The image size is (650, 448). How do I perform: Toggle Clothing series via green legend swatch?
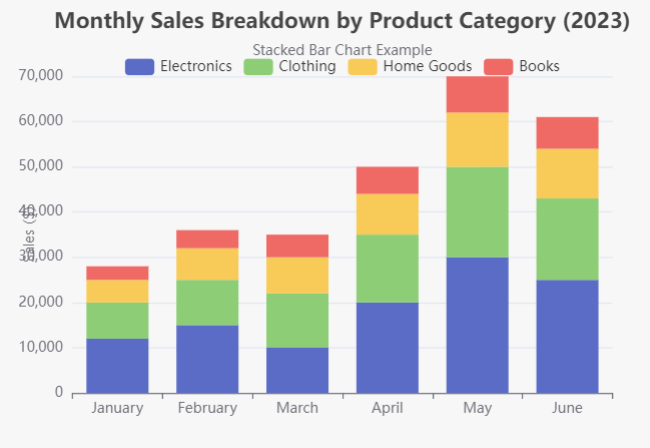258,67
